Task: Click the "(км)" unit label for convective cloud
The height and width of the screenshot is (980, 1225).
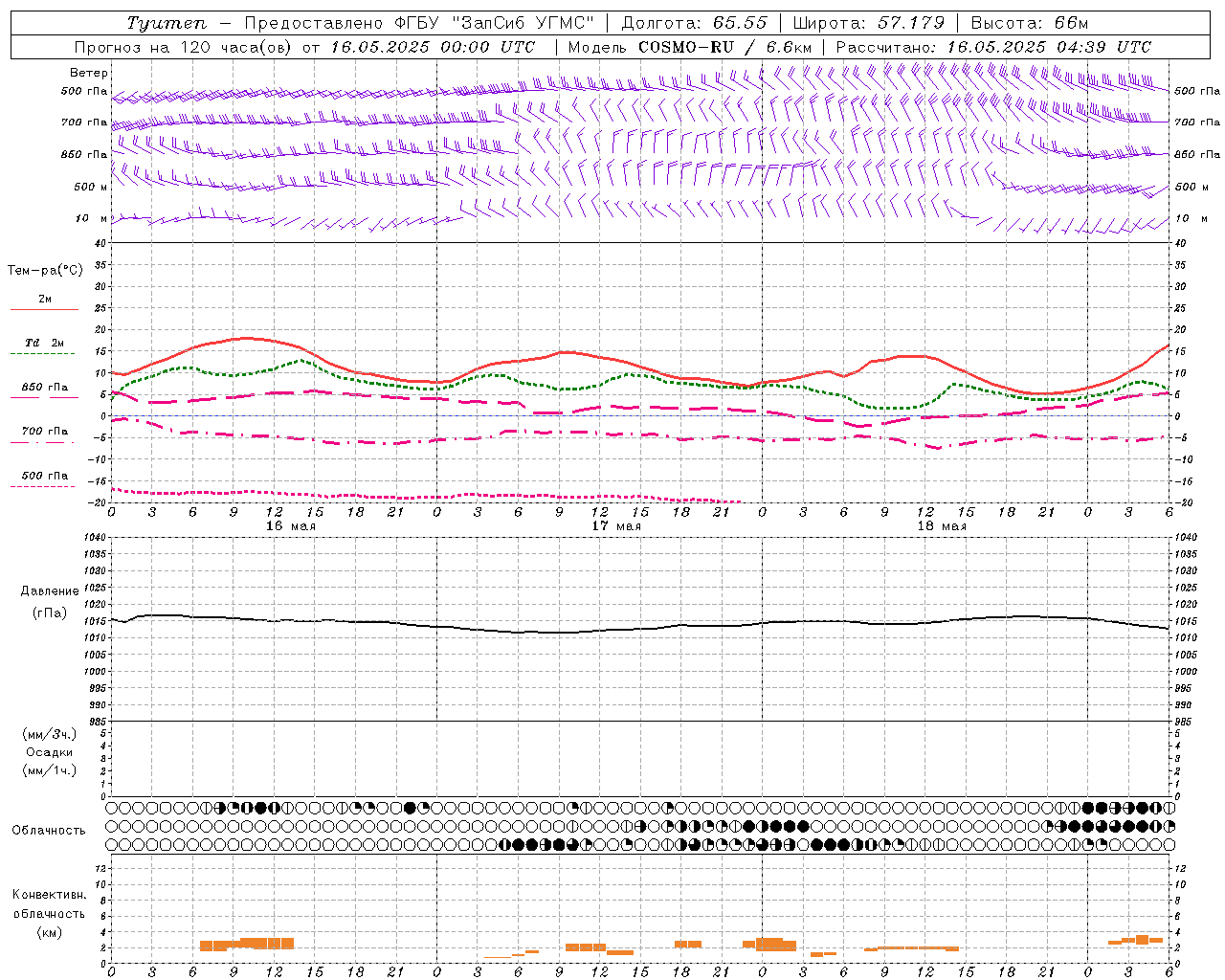Action: coord(49,932)
